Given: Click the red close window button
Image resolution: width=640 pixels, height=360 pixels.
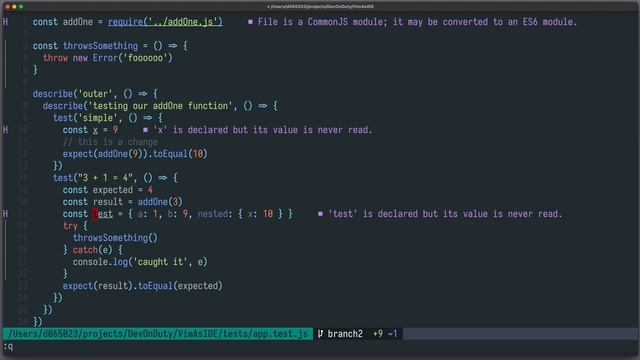Looking at the screenshot, I should 7,7.
